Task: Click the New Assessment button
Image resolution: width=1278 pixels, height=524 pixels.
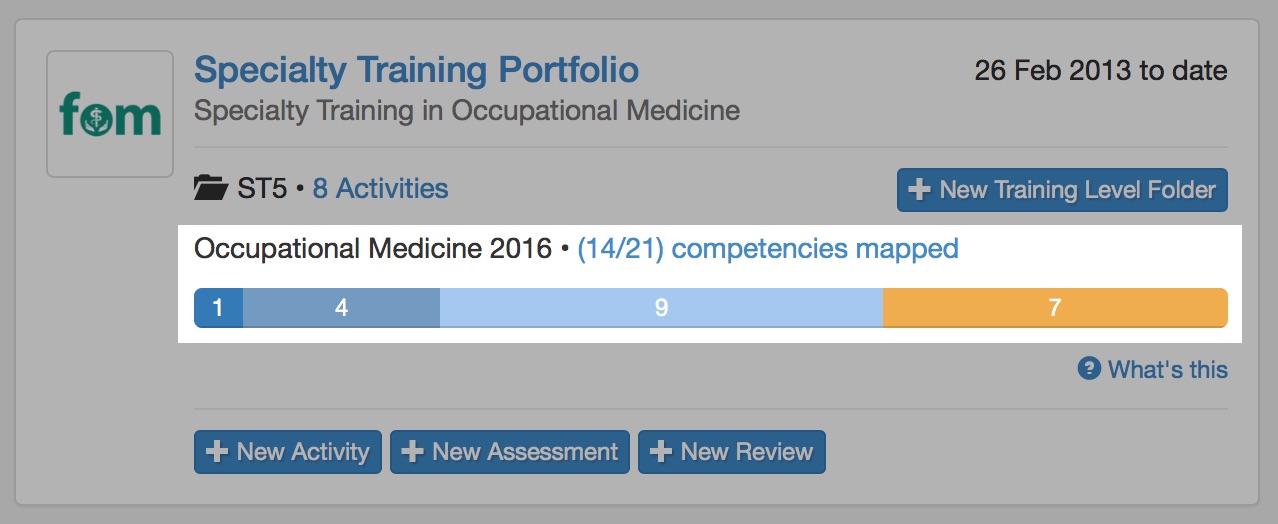Action: coord(510,452)
